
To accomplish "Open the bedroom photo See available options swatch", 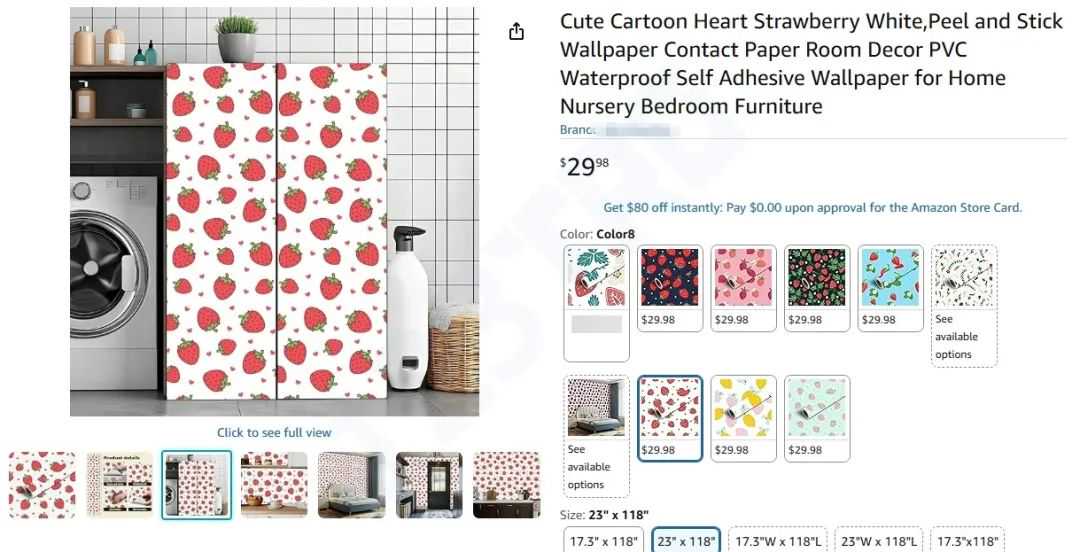I will (x=596, y=436).
